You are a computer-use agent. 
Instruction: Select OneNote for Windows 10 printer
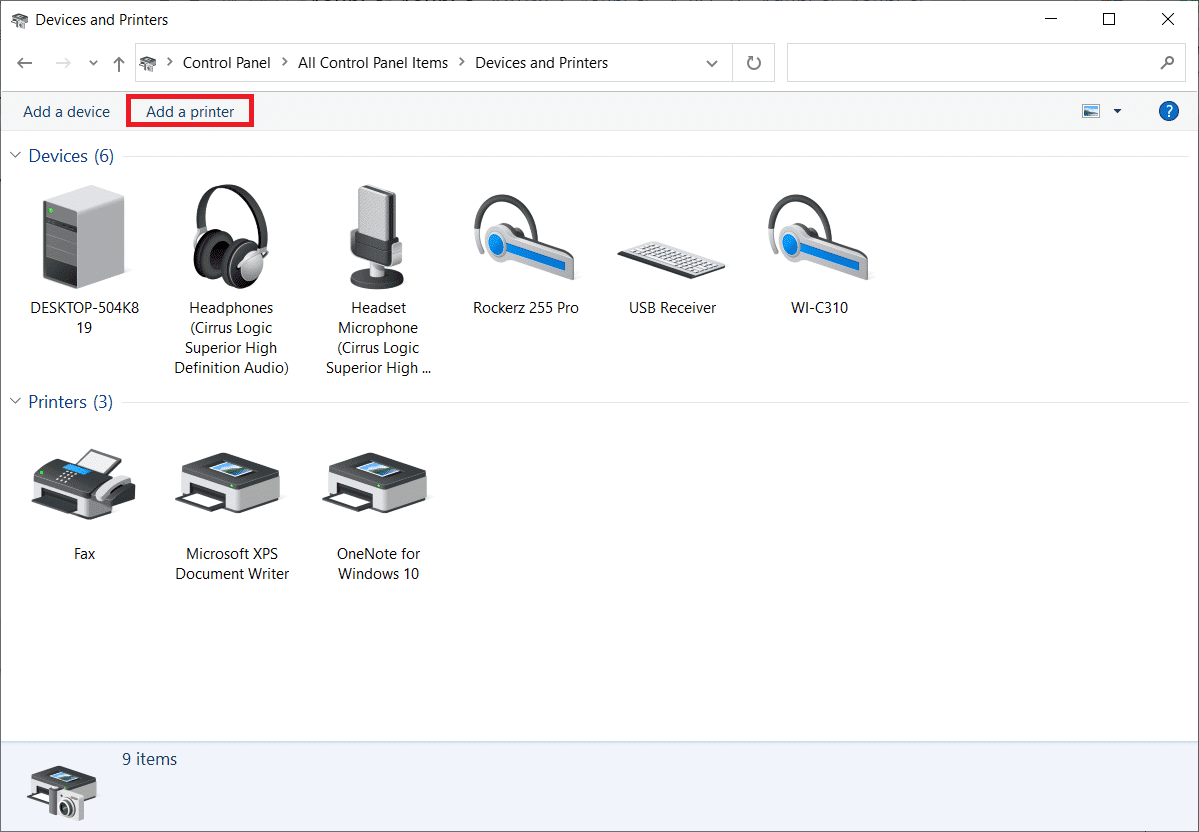pos(378,485)
